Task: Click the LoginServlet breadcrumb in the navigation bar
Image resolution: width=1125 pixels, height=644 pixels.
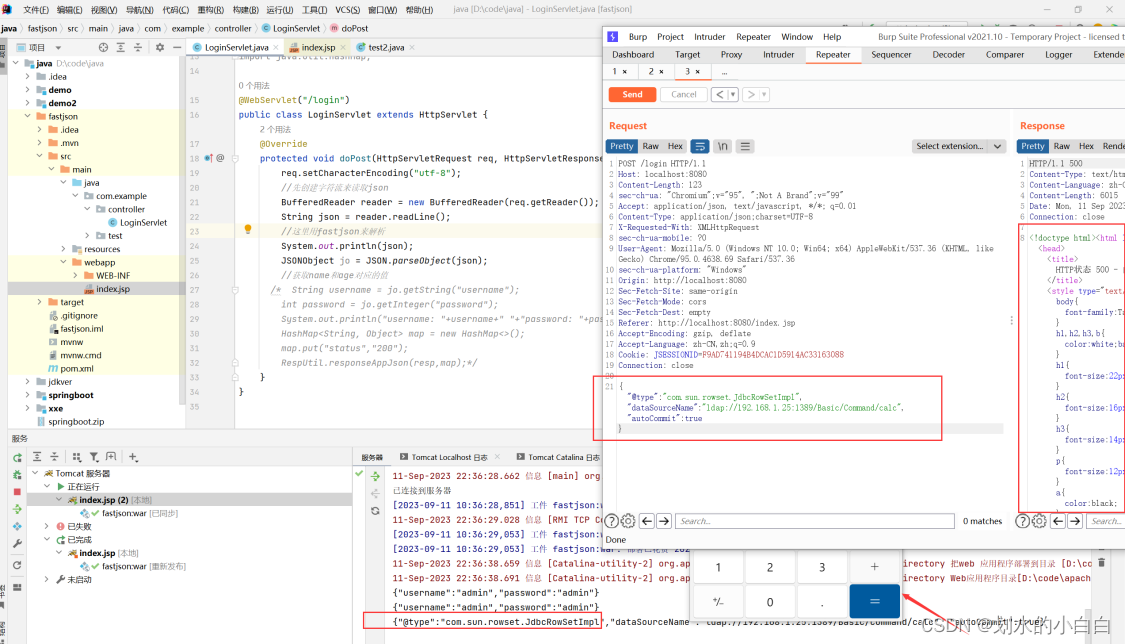Action: [x=291, y=29]
